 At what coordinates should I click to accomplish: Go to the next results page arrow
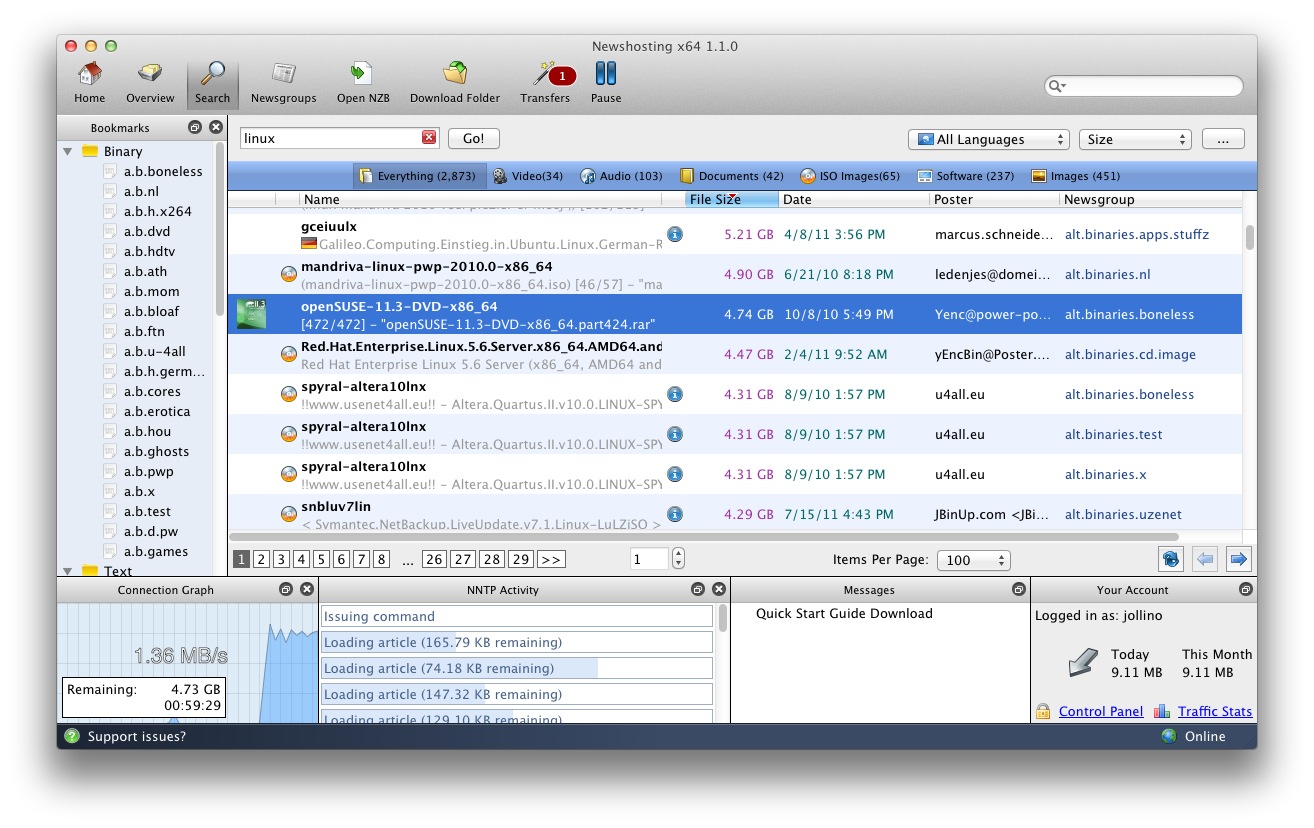click(1239, 560)
